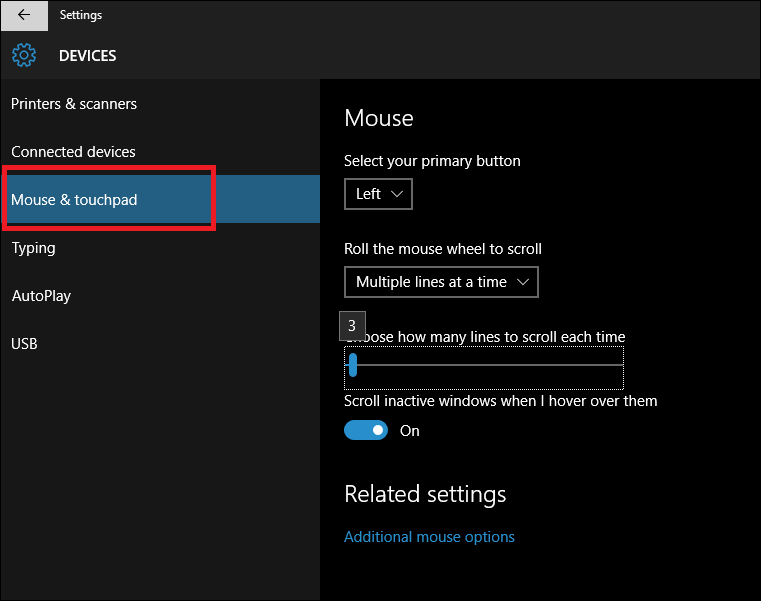761x601 pixels.
Task: Click the DEVICES header text
Action: pyautogui.click(x=88, y=56)
